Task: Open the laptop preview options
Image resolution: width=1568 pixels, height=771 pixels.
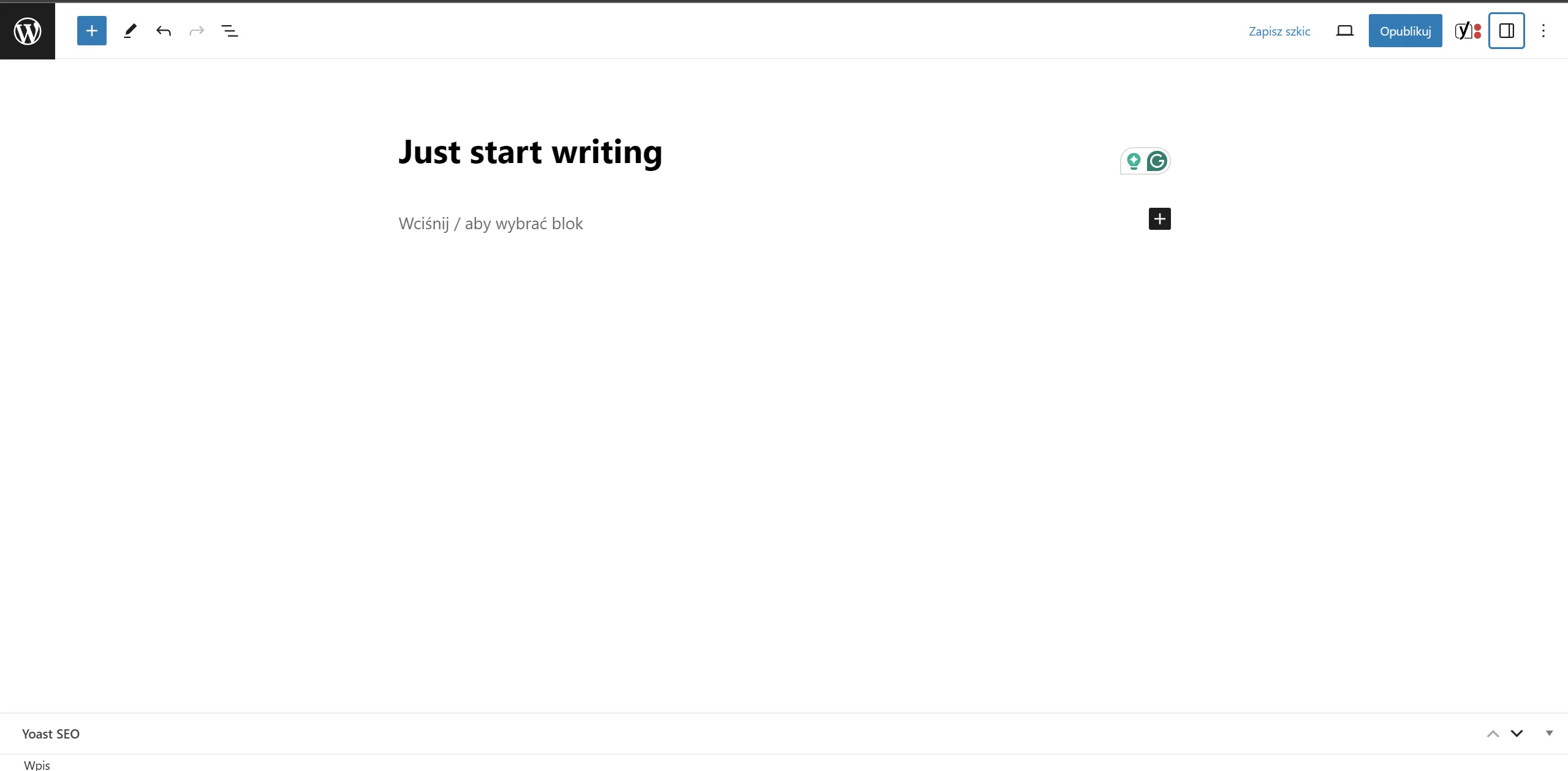Action: tap(1344, 31)
